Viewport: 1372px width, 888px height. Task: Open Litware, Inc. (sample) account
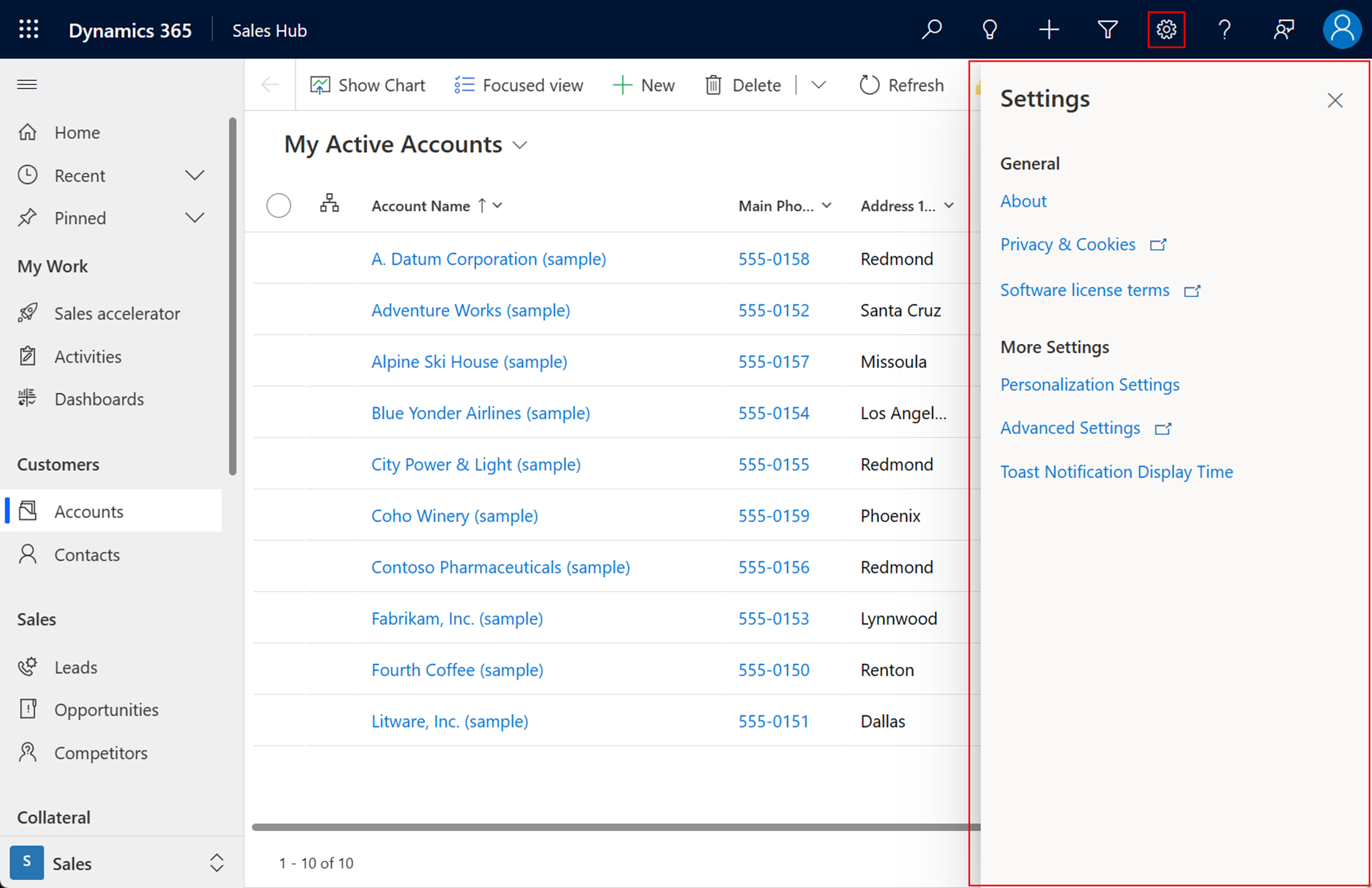[x=450, y=721]
